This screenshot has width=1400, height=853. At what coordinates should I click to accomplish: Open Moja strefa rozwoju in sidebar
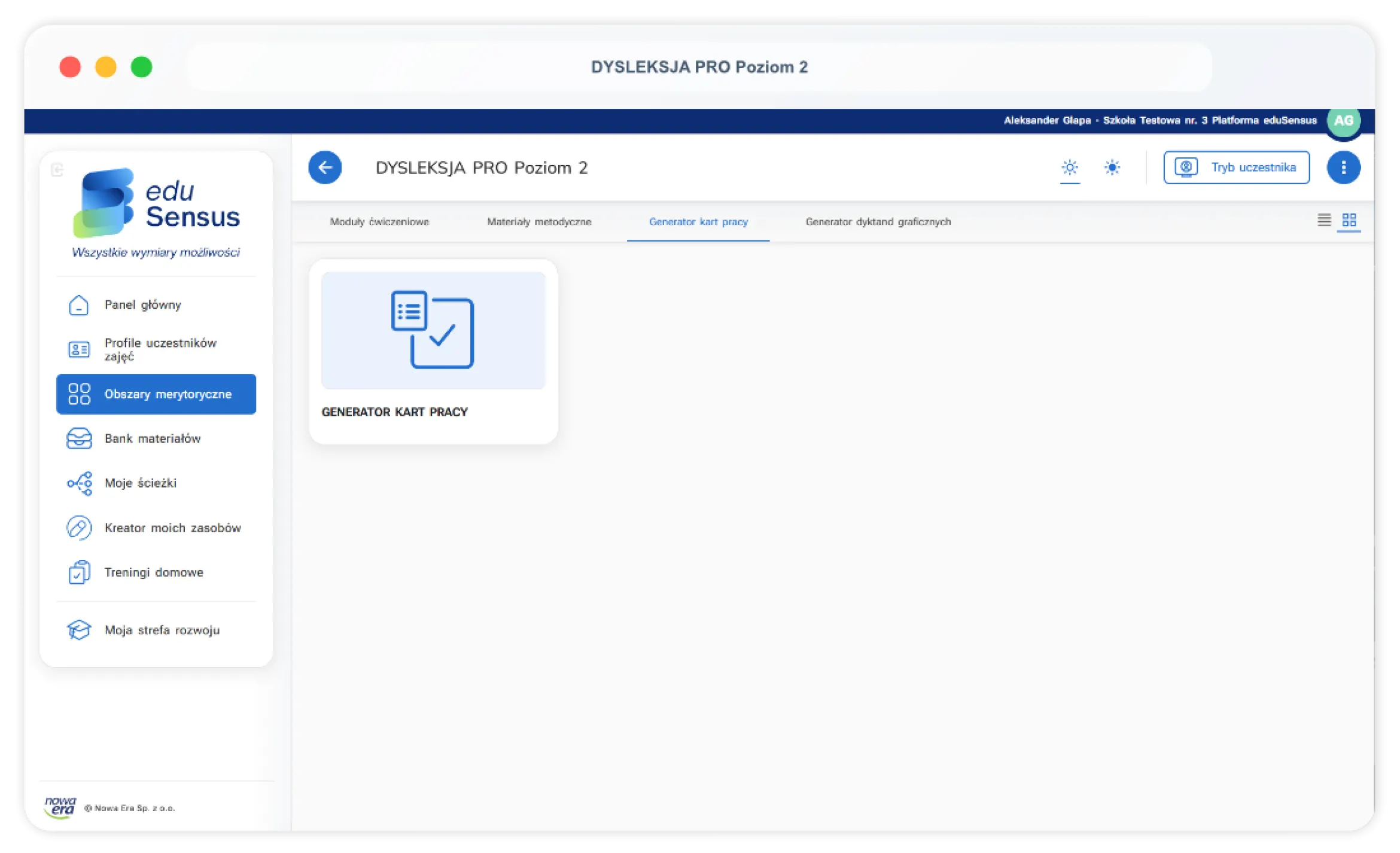156,630
